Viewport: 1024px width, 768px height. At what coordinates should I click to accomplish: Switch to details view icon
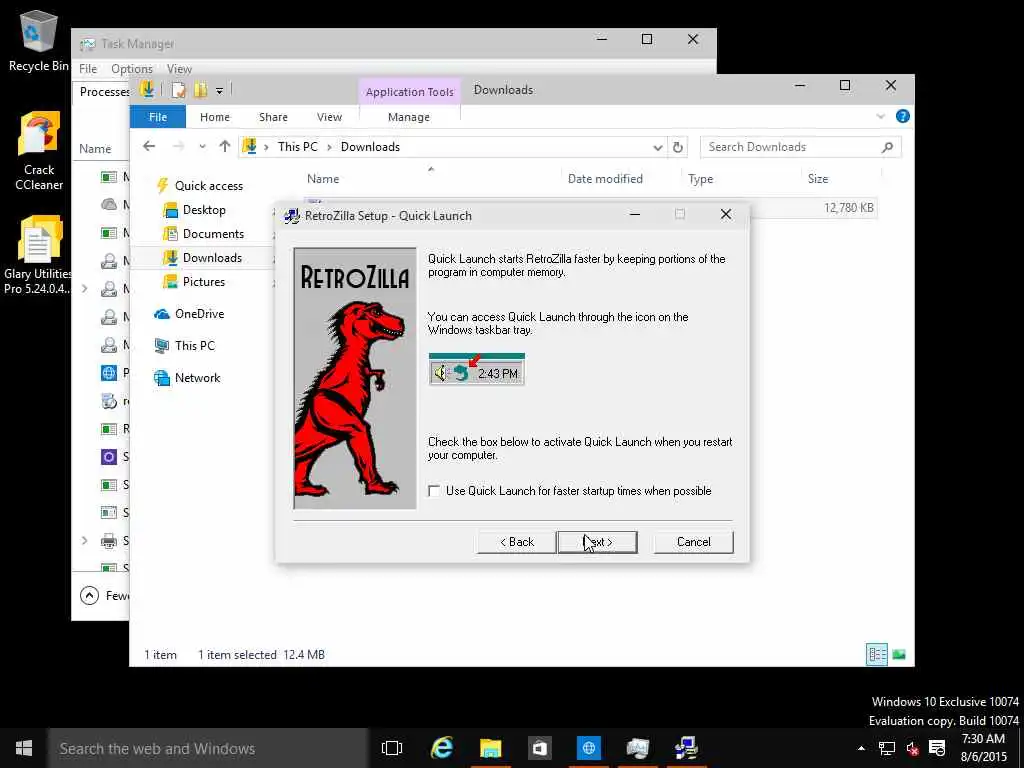[x=876, y=654]
